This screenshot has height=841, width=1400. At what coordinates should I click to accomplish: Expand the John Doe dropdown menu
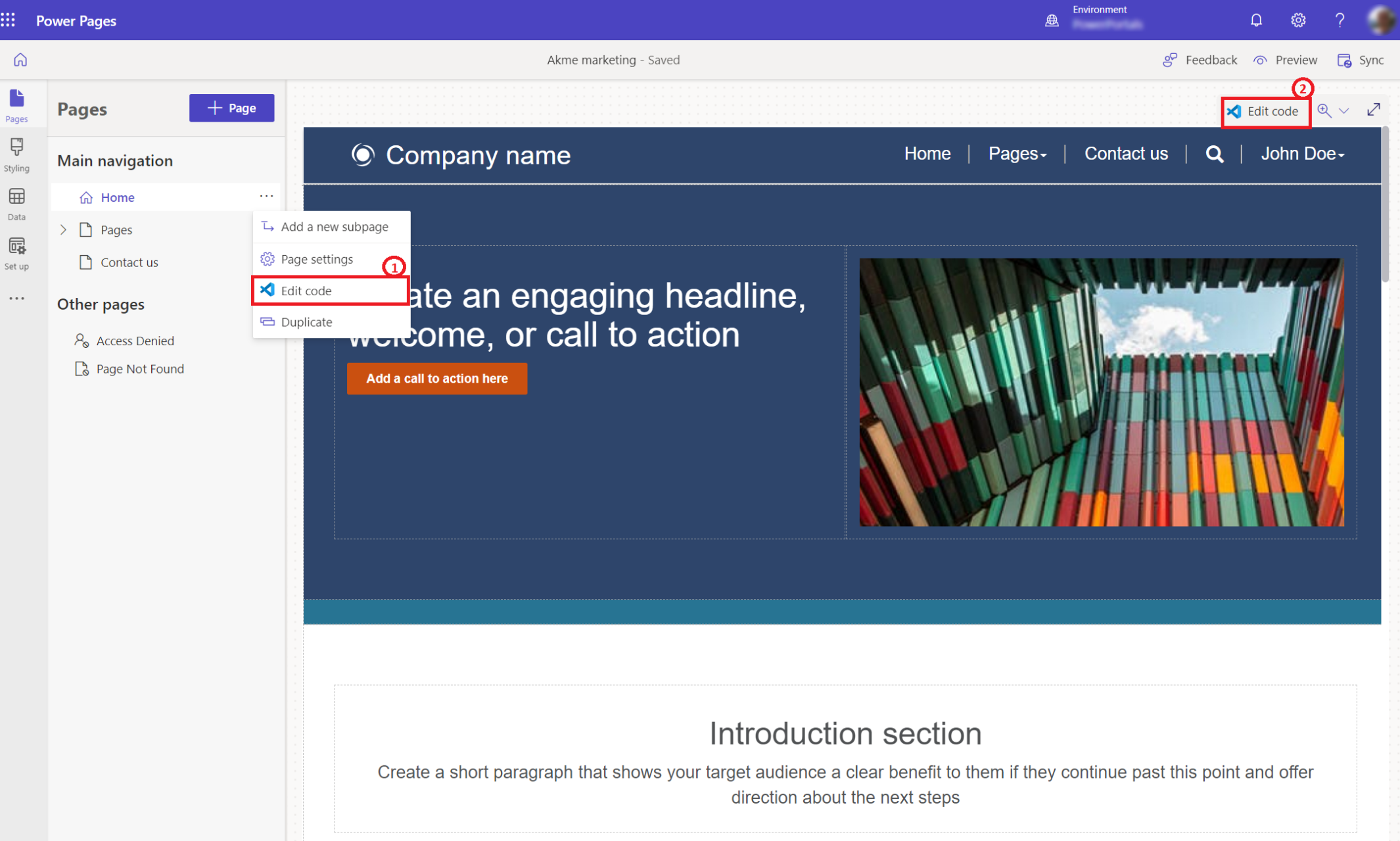(x=1303, y=154)
